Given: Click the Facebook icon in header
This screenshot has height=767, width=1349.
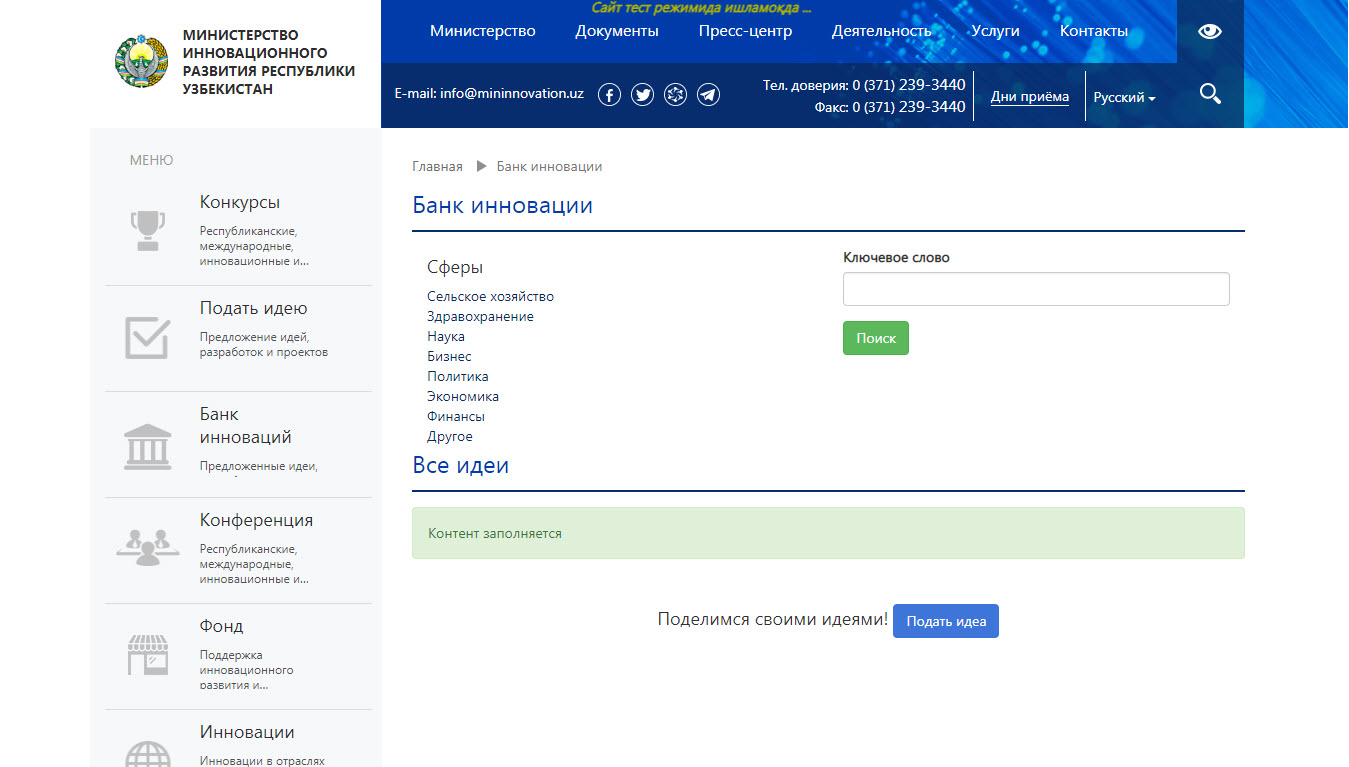Looking at the screenshot, I should click(x=610, y=95).
